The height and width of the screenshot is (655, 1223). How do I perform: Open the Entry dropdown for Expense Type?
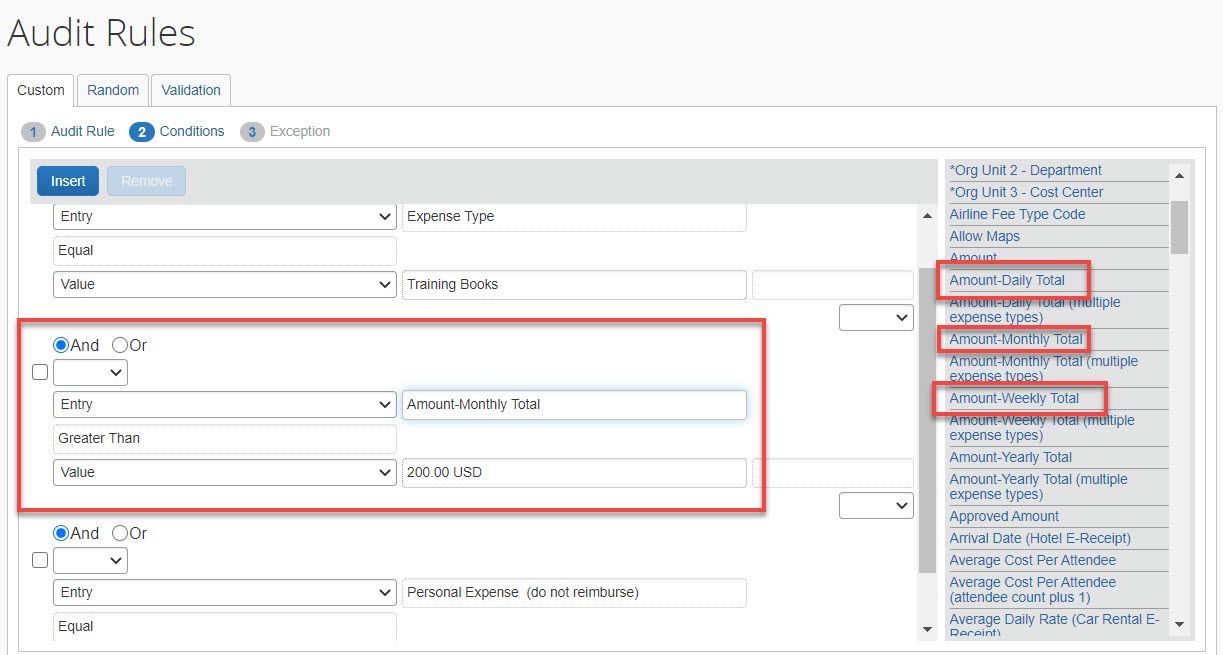pos(224,216)
